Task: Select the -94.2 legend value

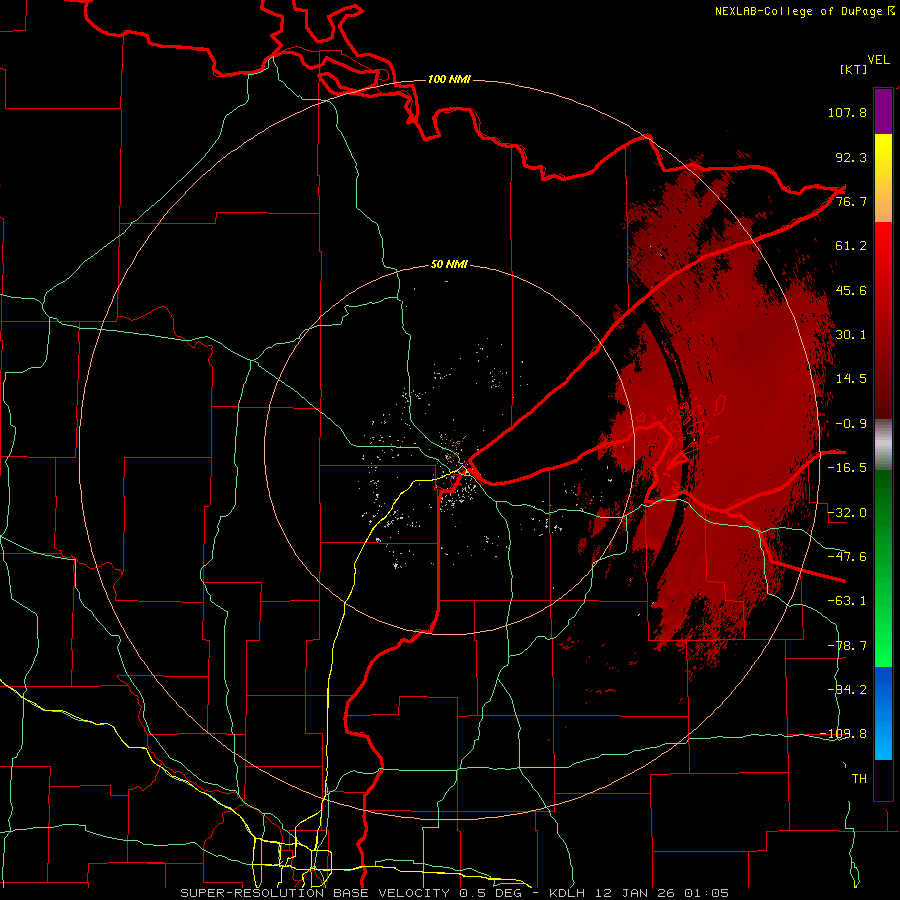Action: (x=847, y=690)
